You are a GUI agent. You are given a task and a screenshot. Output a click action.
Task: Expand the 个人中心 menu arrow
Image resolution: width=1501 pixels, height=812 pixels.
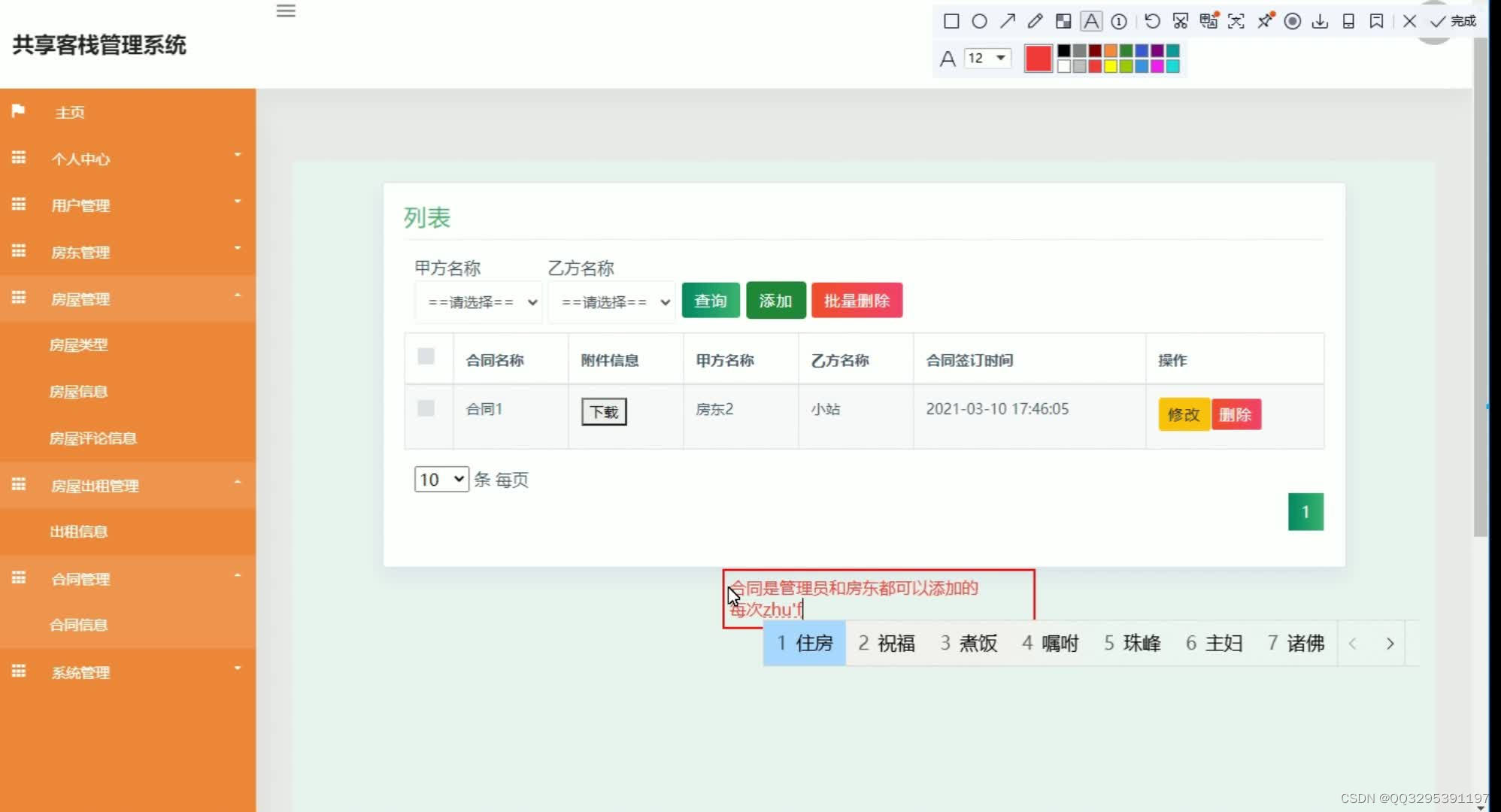238,155
